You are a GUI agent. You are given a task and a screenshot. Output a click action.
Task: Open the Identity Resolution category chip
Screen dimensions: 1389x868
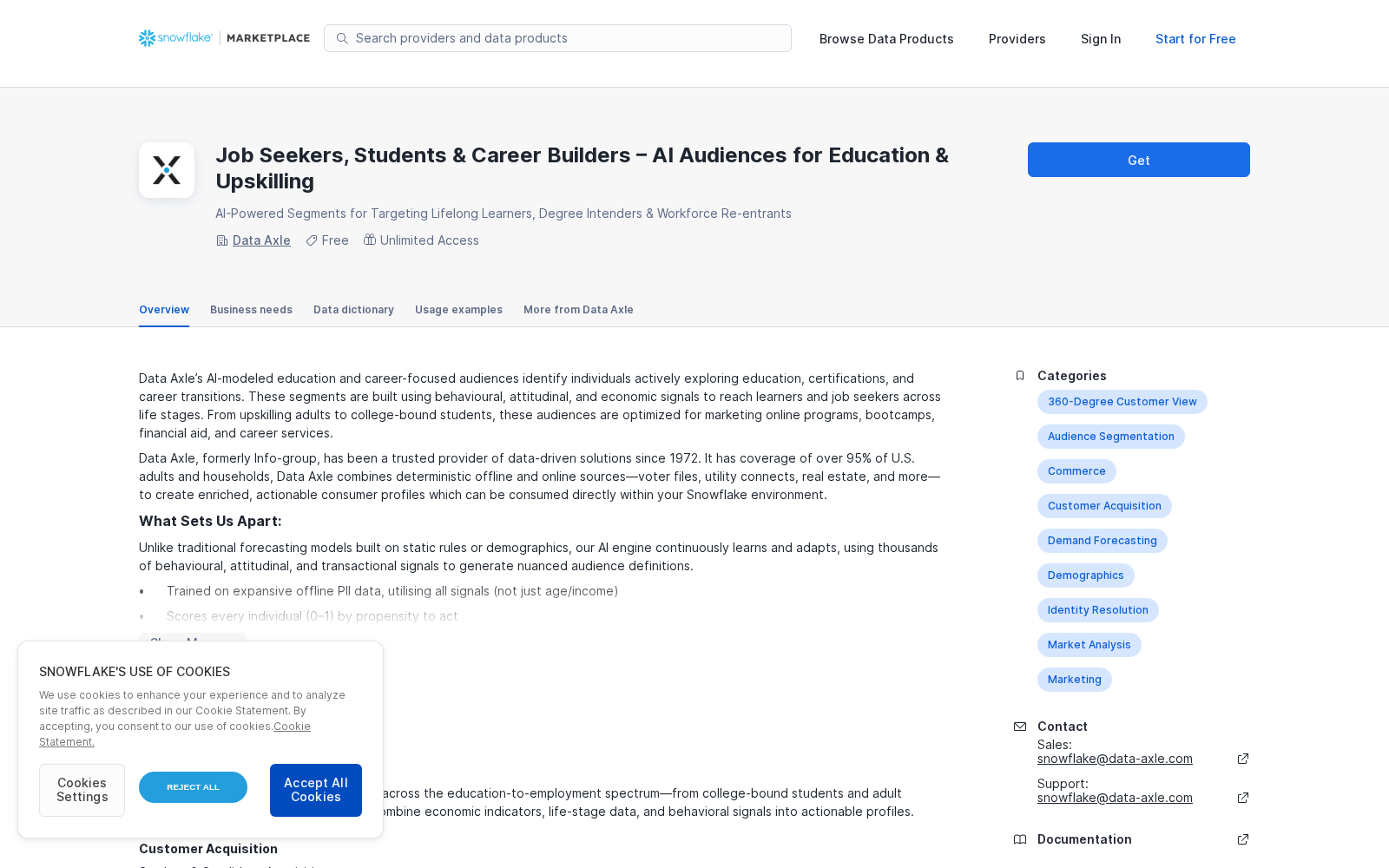point(1098,610)
